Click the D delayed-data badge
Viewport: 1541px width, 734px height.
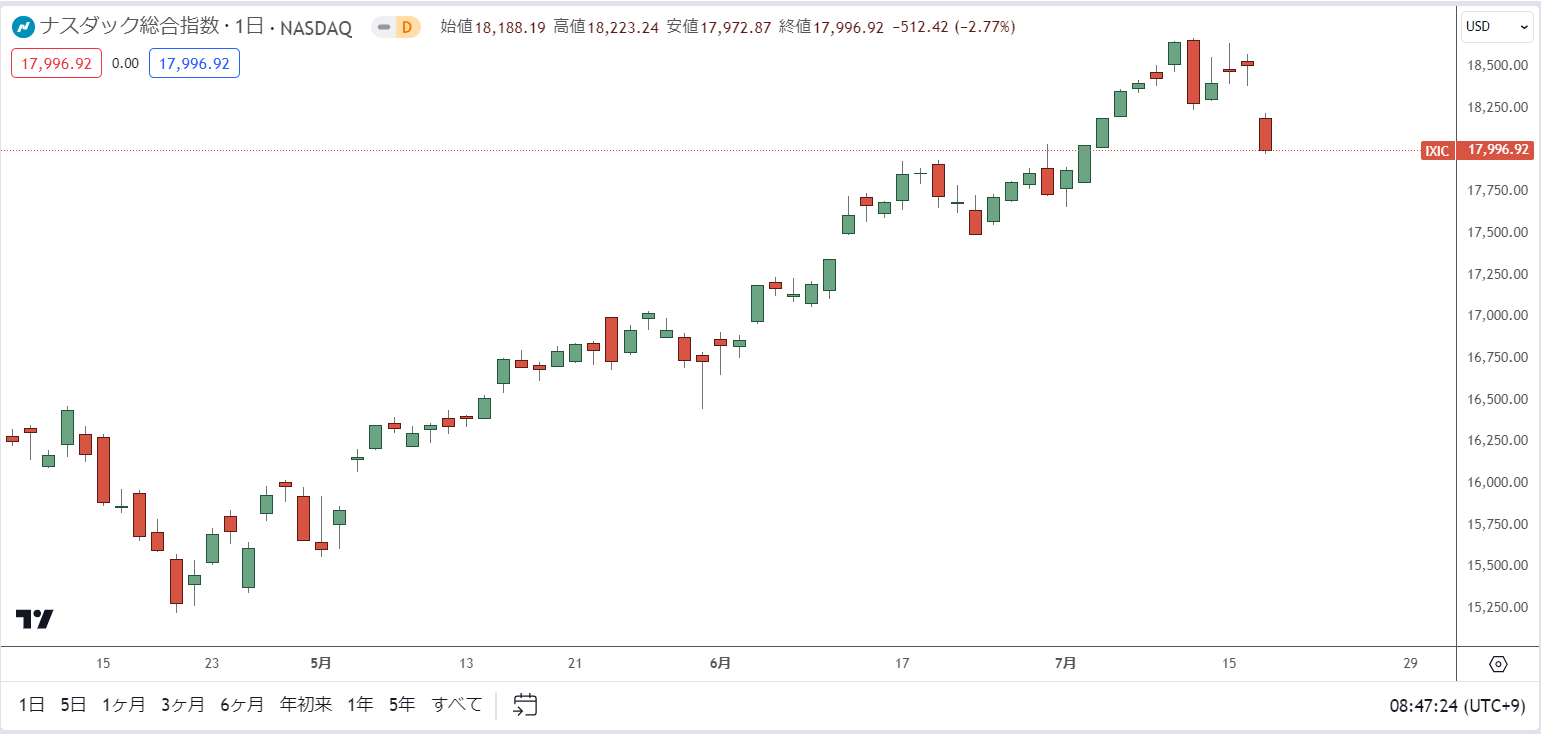tap(406, 28)
